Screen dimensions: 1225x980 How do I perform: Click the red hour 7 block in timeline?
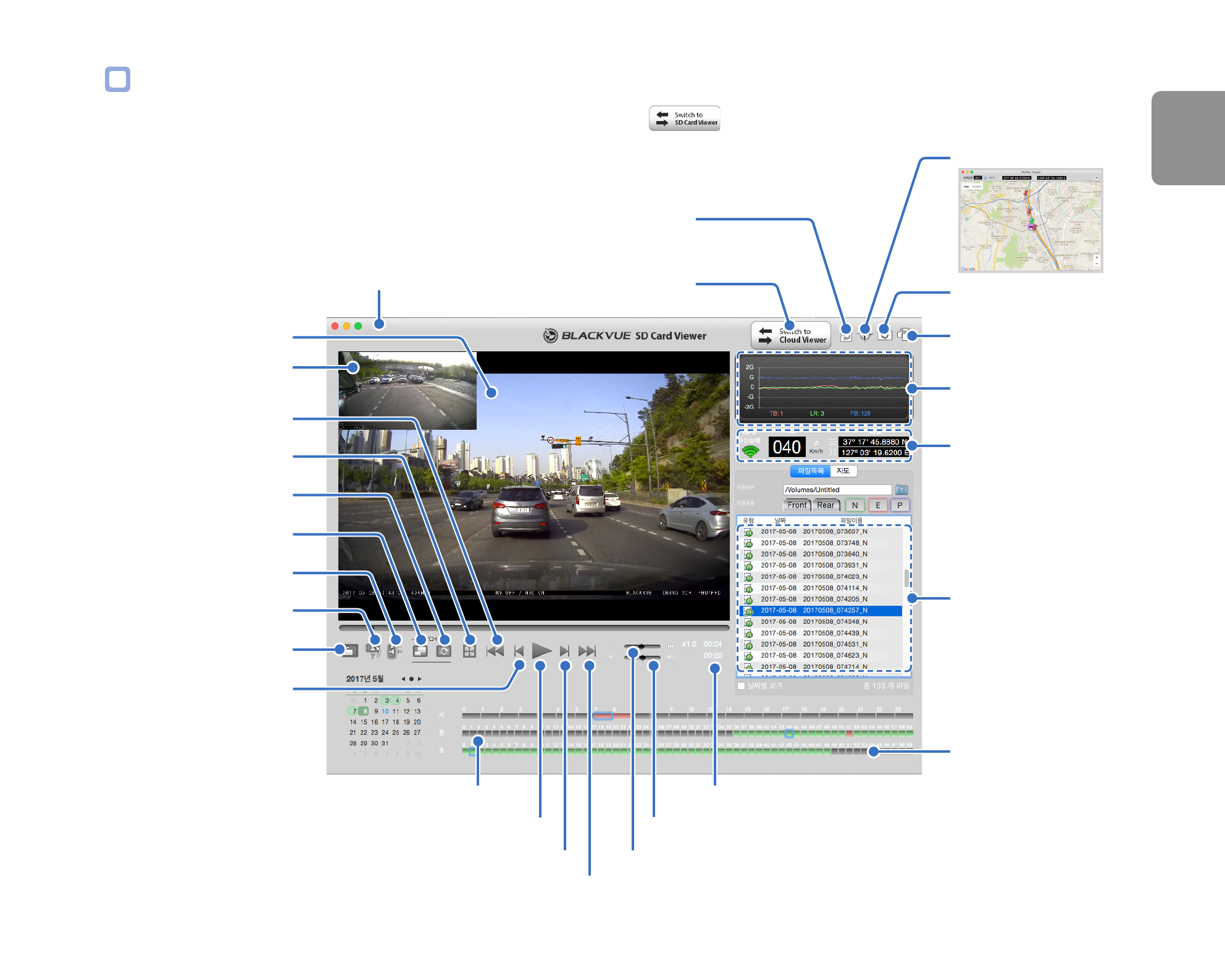pos(603,716)
